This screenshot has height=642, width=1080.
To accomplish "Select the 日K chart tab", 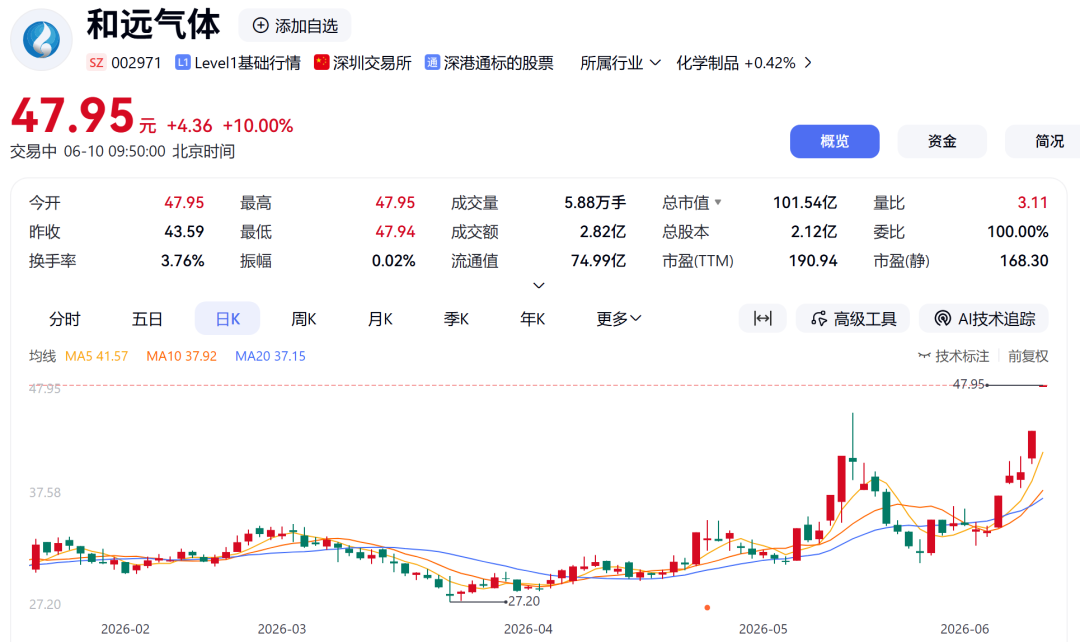I will point(227,319).
